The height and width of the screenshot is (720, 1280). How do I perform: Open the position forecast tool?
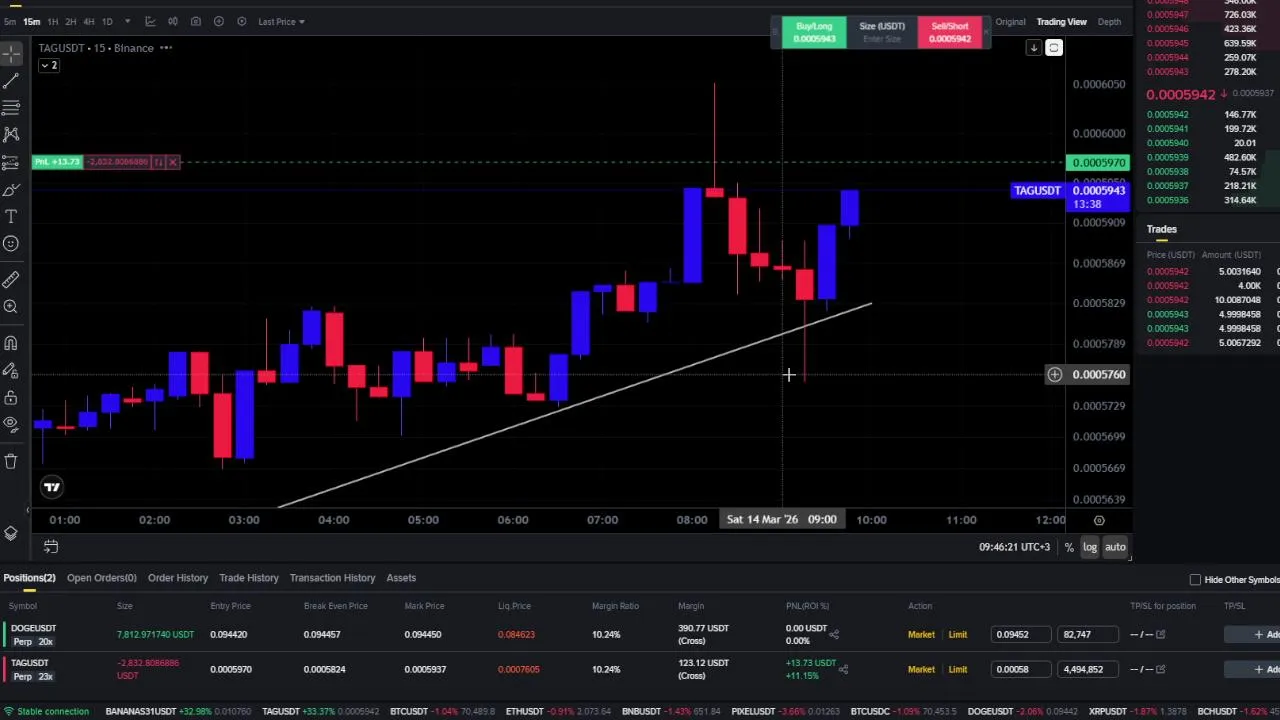11,162
